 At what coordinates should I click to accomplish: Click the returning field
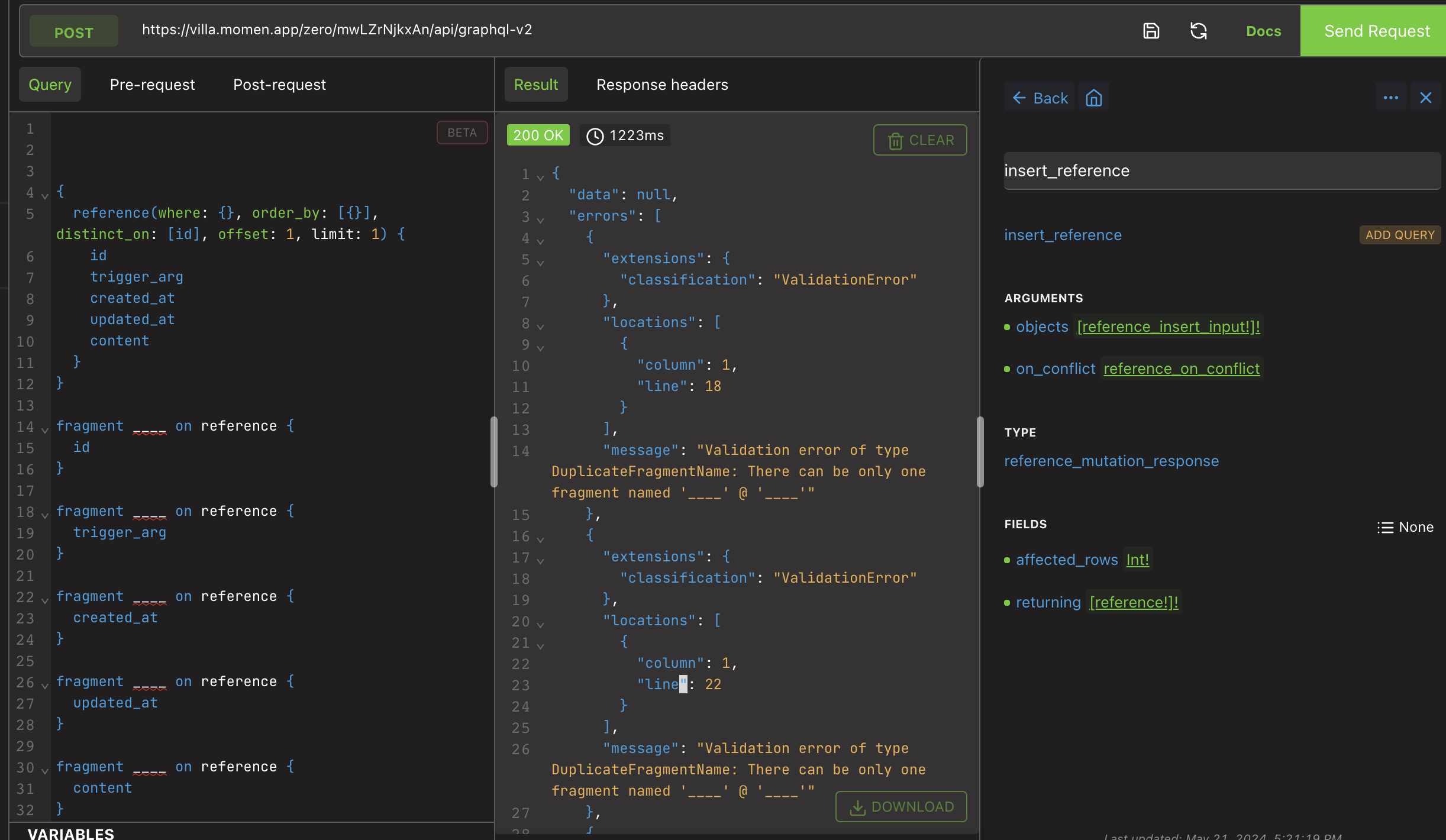1048,602
